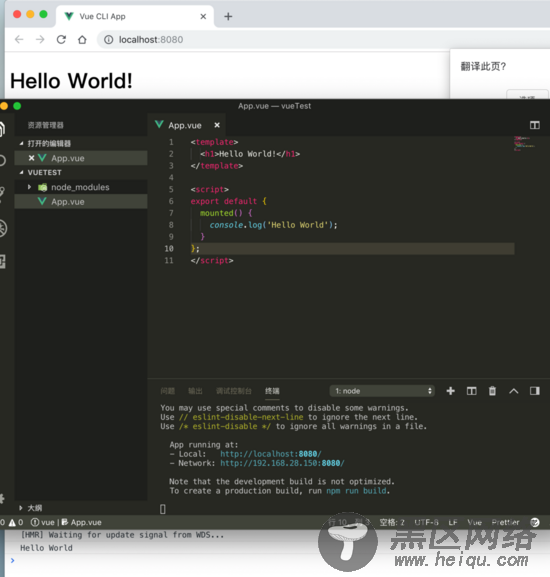This screenshot has width=550, height=577.
Task: Open App.vue in VUETEST file tree
Action: tap(81, 202)
